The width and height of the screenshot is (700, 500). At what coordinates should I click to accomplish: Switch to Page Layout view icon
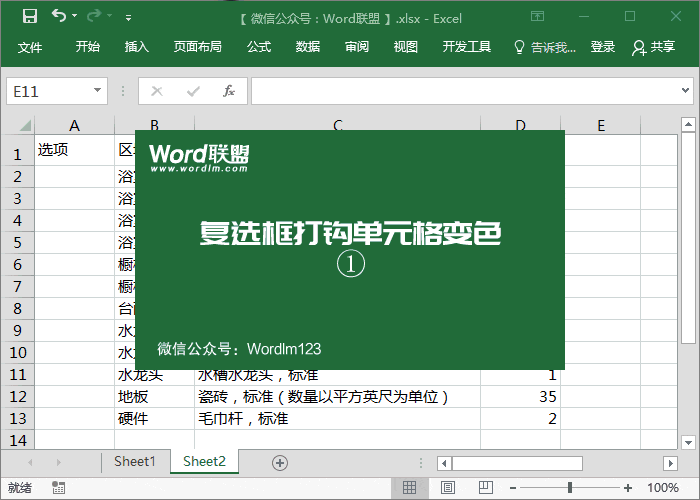(448, 488)
